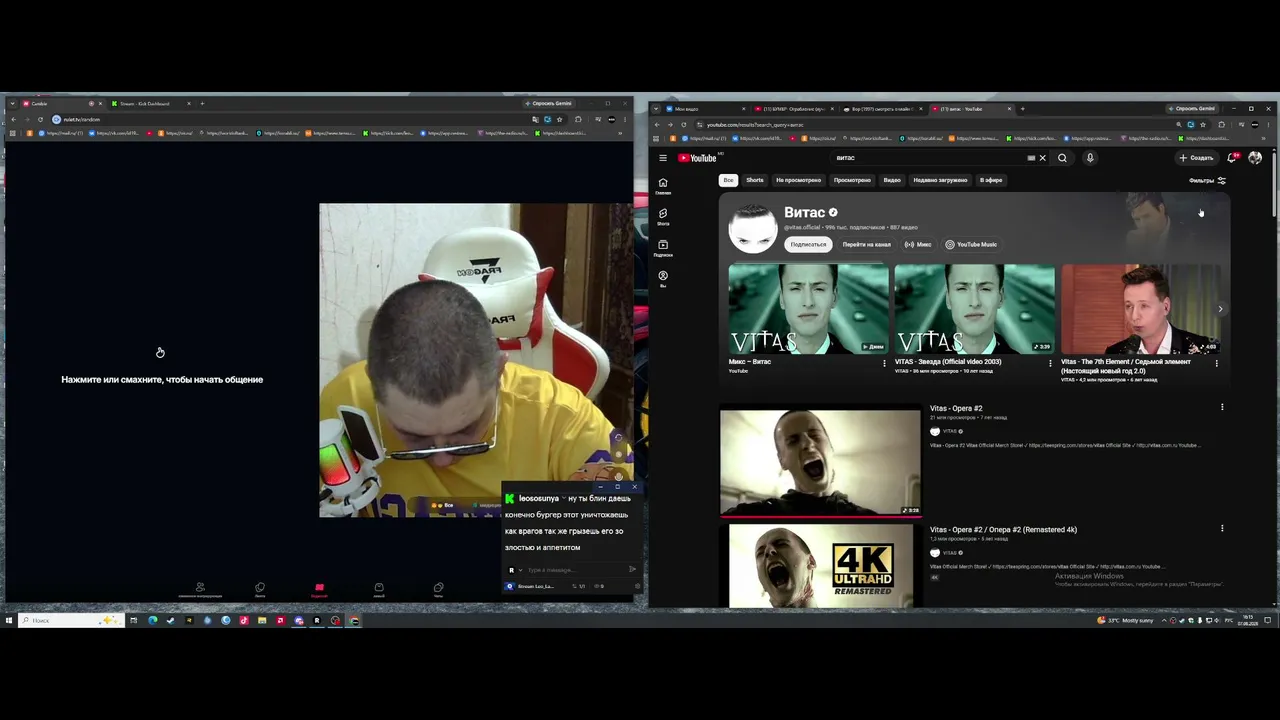Open the on-screen keyboard in YouTube search
The height and width of the screenshot is (720, 1280).
click(x=1031, y=158)
